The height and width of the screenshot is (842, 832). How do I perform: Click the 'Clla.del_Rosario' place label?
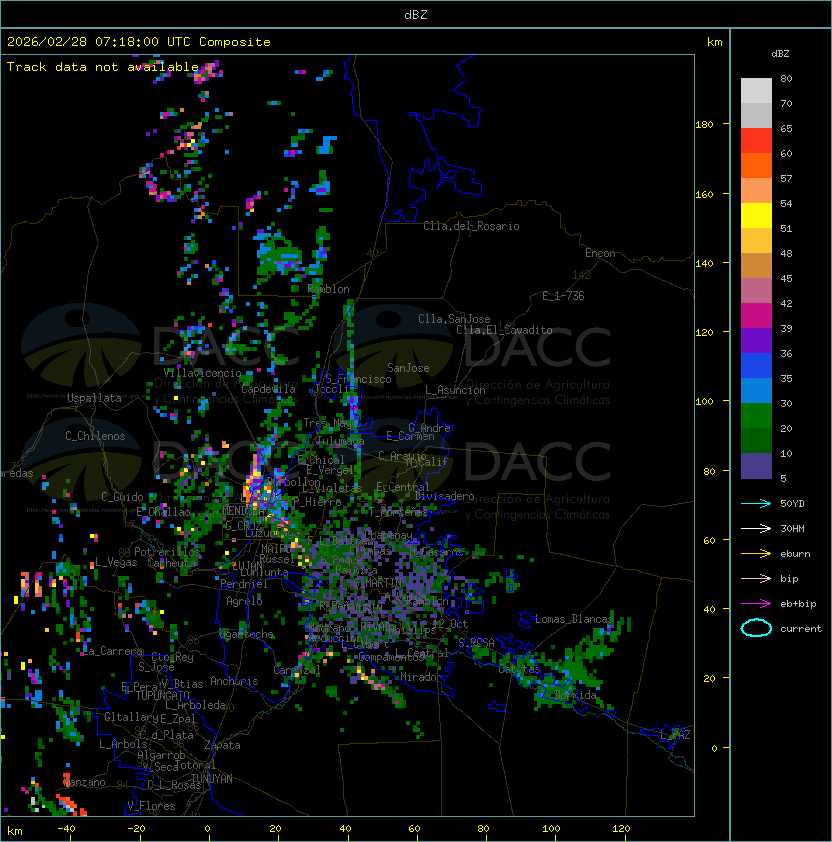pyautogui.click(x=471, y=226)
